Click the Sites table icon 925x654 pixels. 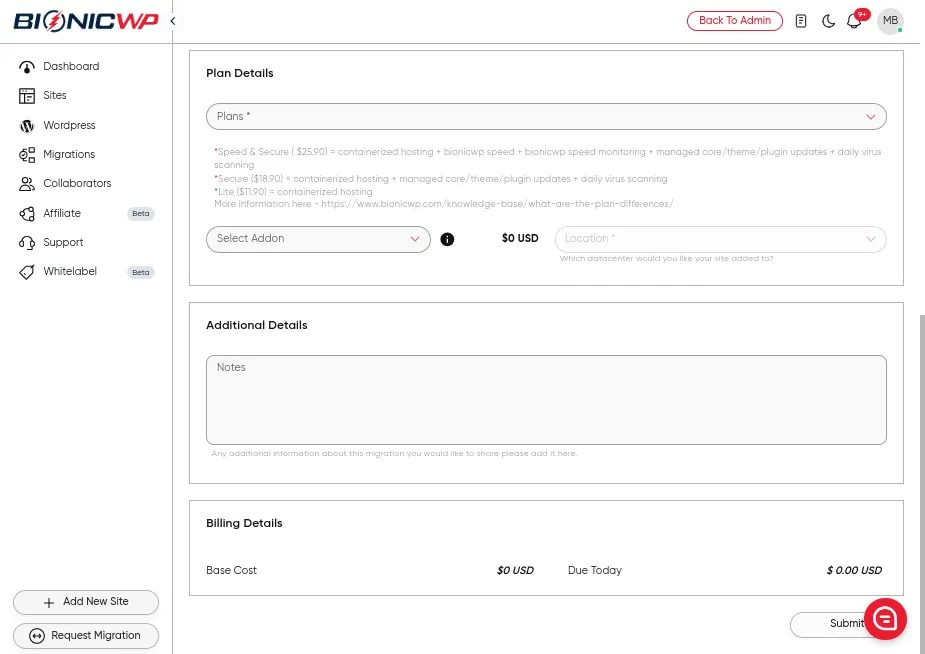tap(27, 96)
